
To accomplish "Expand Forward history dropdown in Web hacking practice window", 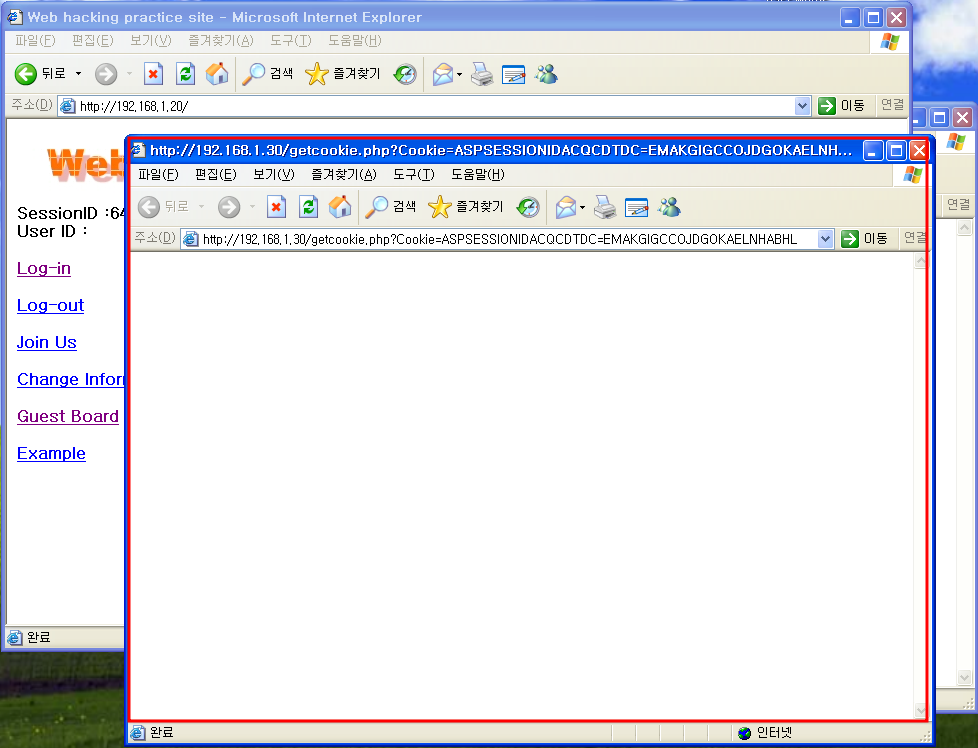I will 129,74.
